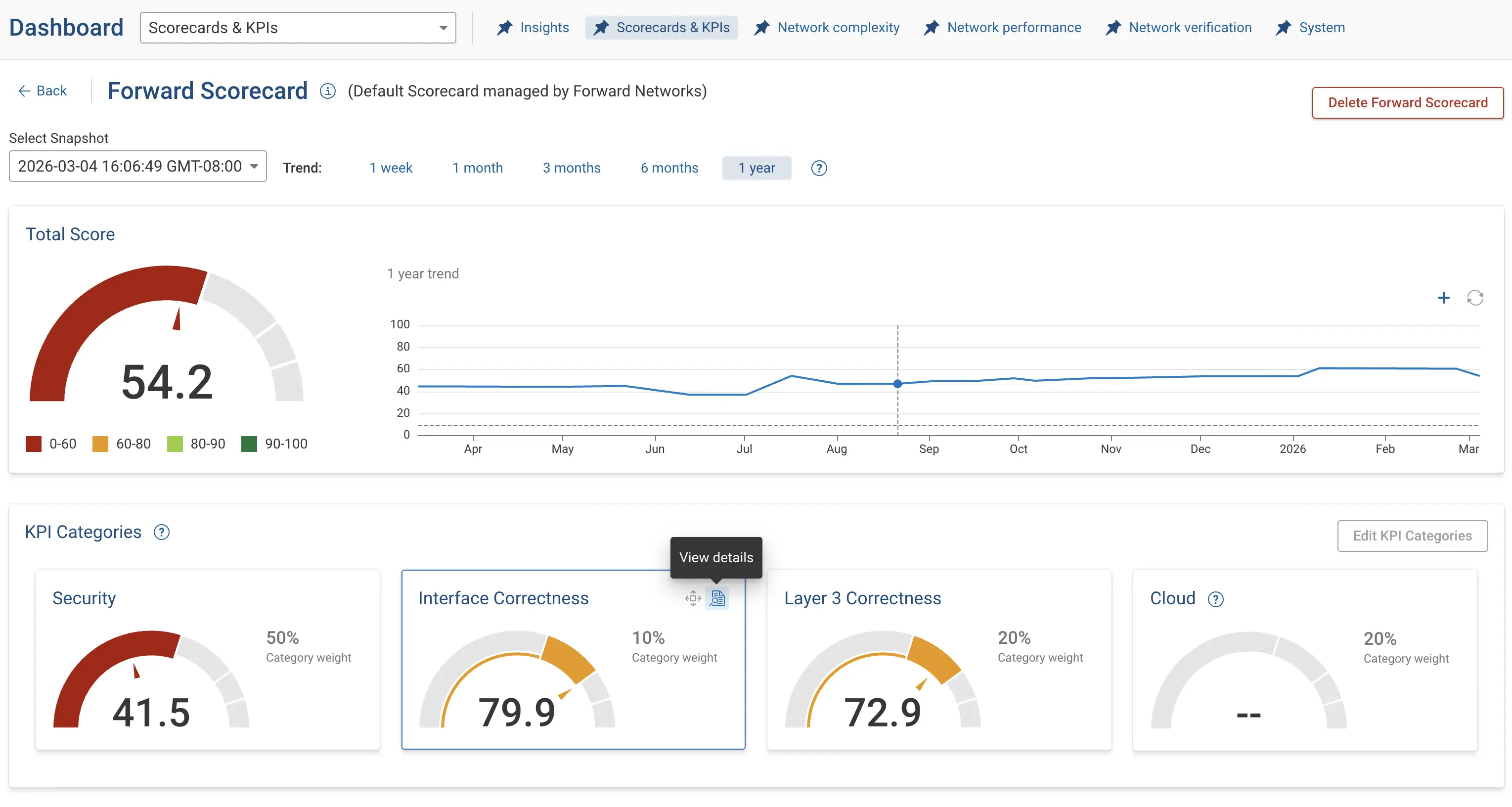Click the red 0-60 legend swatch
Viewport: 1512px width, 807px height.
34,444
